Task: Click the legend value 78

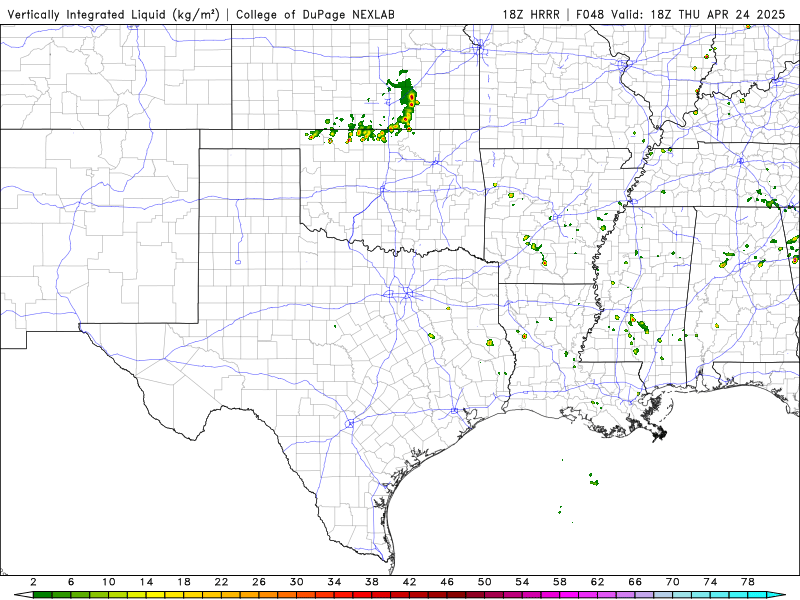Action: click(x=748, y=582)
